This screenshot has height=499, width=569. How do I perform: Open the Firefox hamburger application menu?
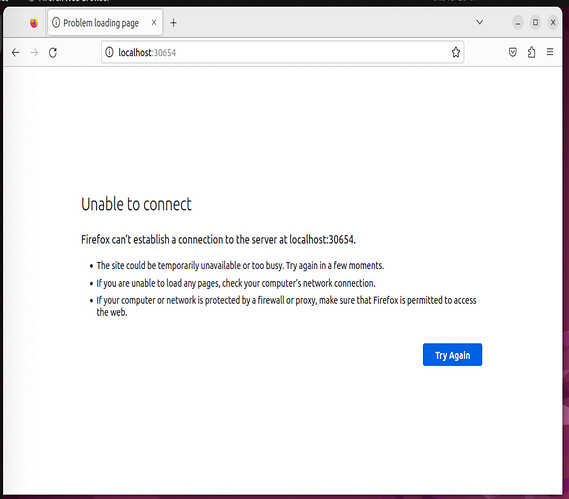click(x=550, y=52)
